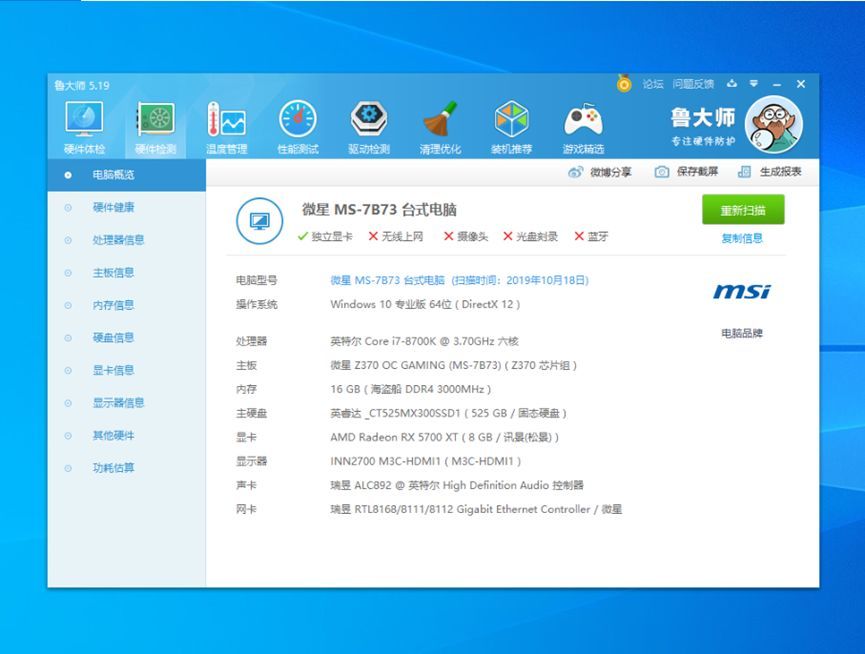Viewport: 865px width, 654px height.
Task: Click the Z370 OC GAMING motherboard value
Action: [x=453, y=365]
